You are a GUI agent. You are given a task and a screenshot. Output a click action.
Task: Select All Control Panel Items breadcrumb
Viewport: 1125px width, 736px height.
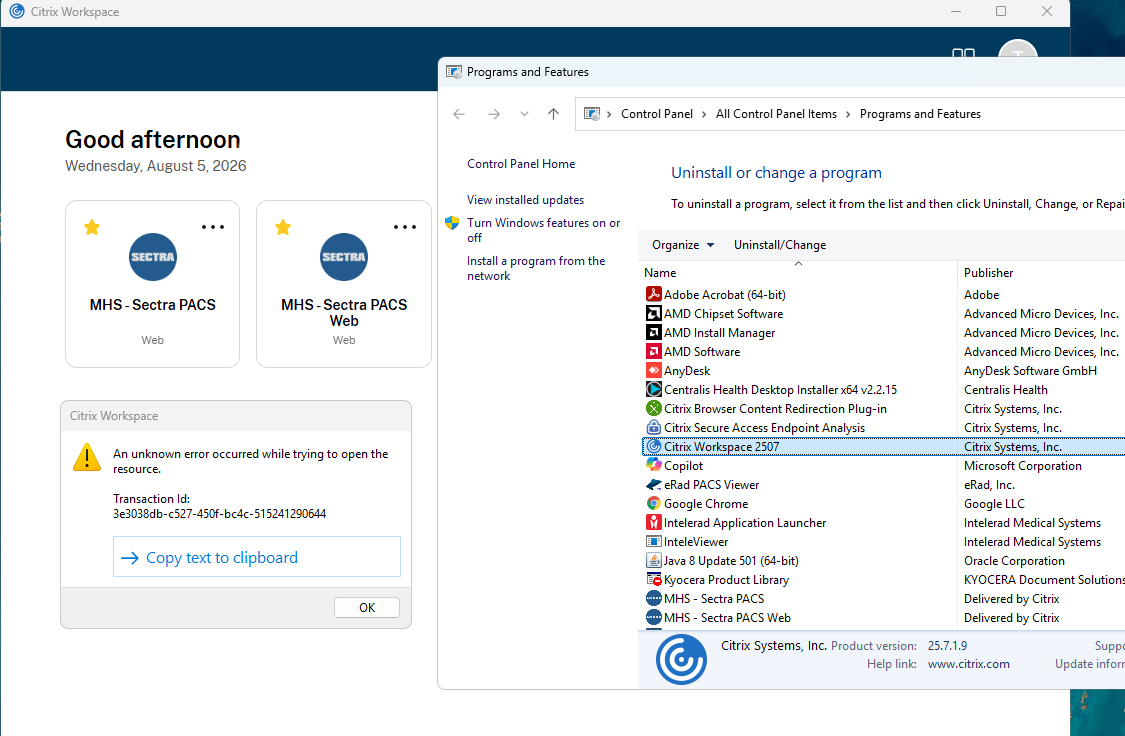pos(776,114)
